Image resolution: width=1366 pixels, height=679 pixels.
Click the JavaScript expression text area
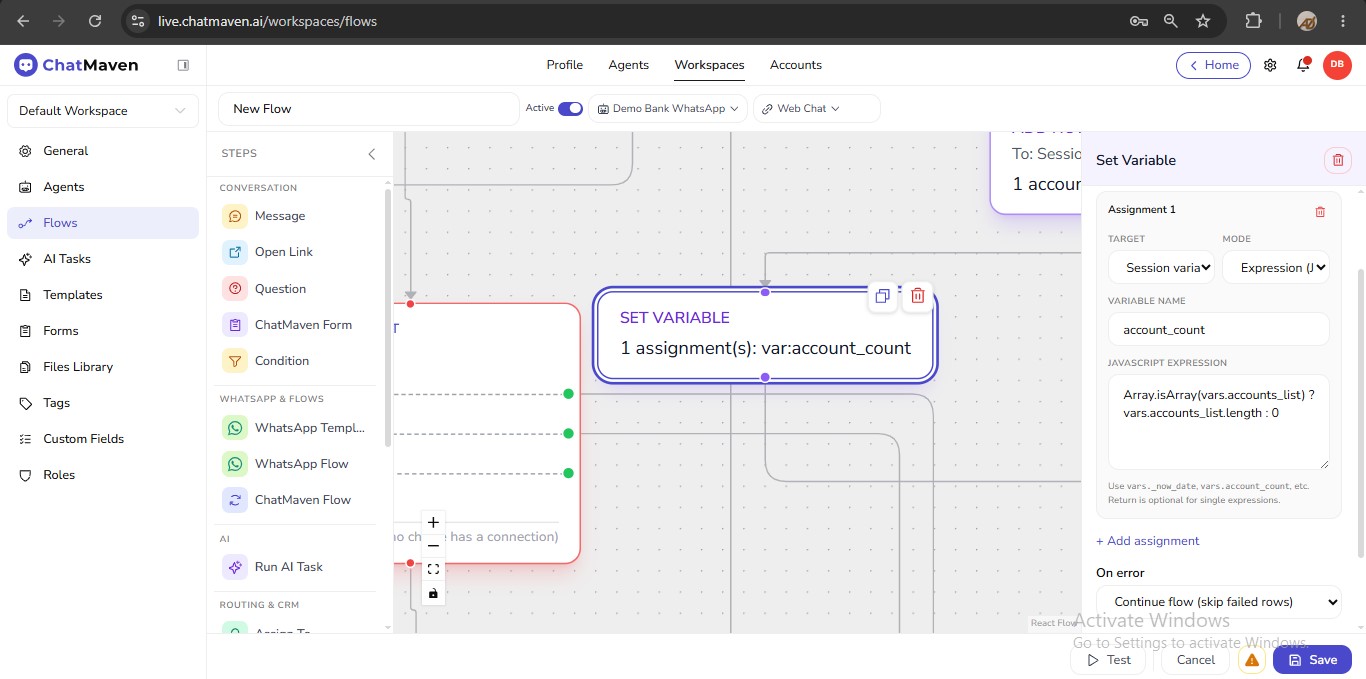tap(1219, 422)
